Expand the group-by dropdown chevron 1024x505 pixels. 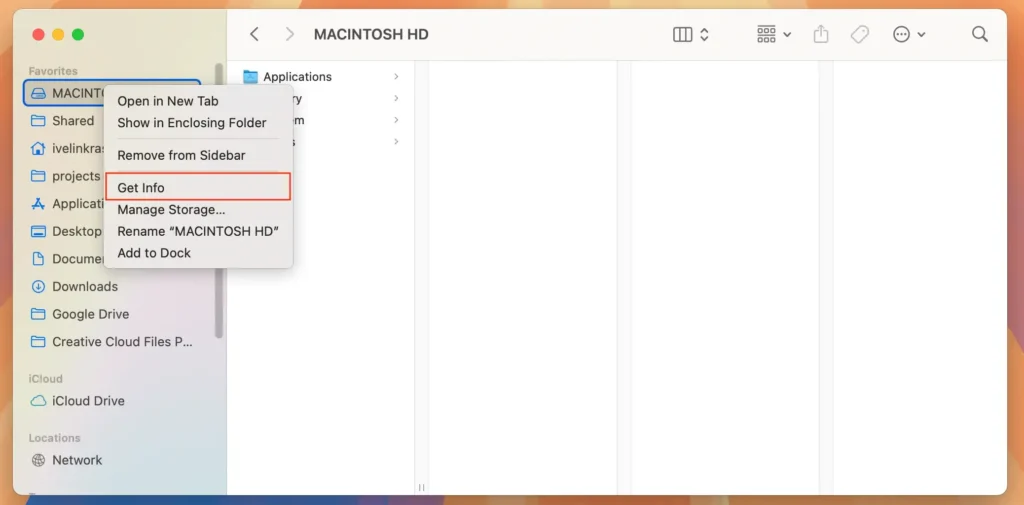pyautogui.click(x=787, y=35)
